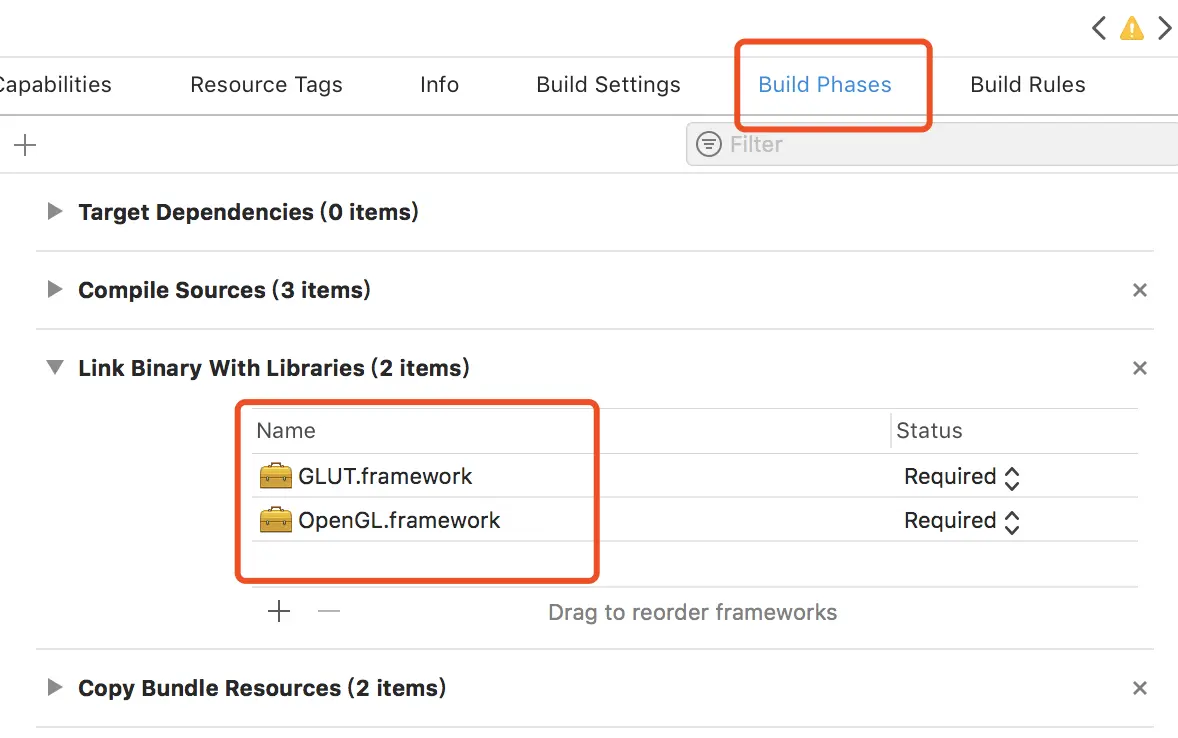Open the Required status dropdown for OpenGL.framework

[x=1012, y=520]
